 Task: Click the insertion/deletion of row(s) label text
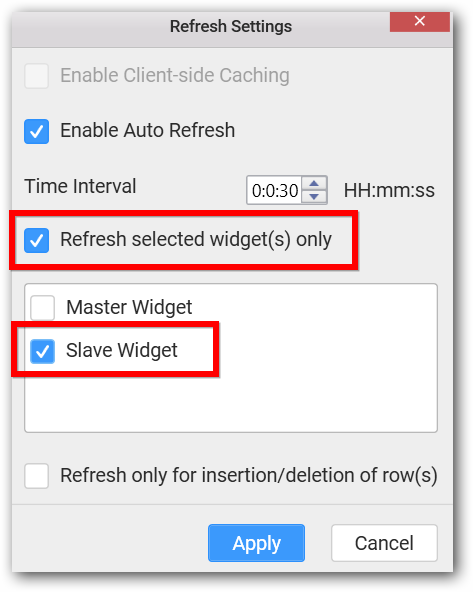click(249, 475)
